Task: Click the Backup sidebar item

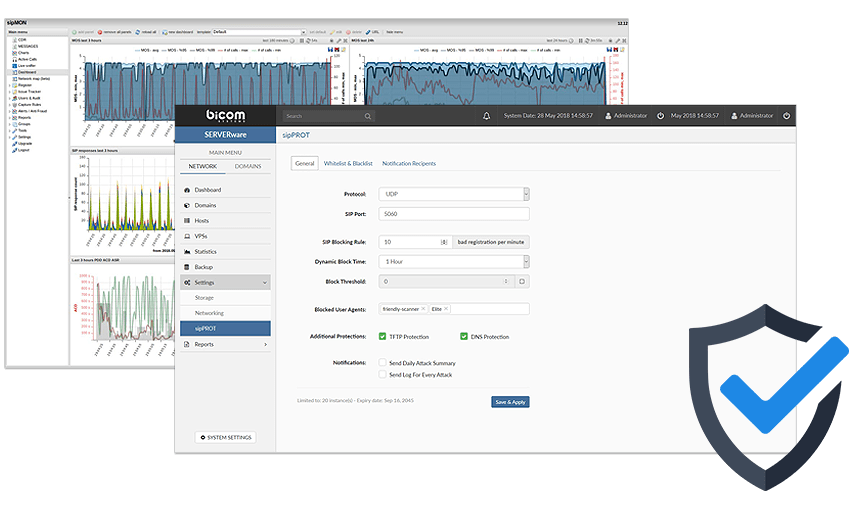Action: coord(203,267)
